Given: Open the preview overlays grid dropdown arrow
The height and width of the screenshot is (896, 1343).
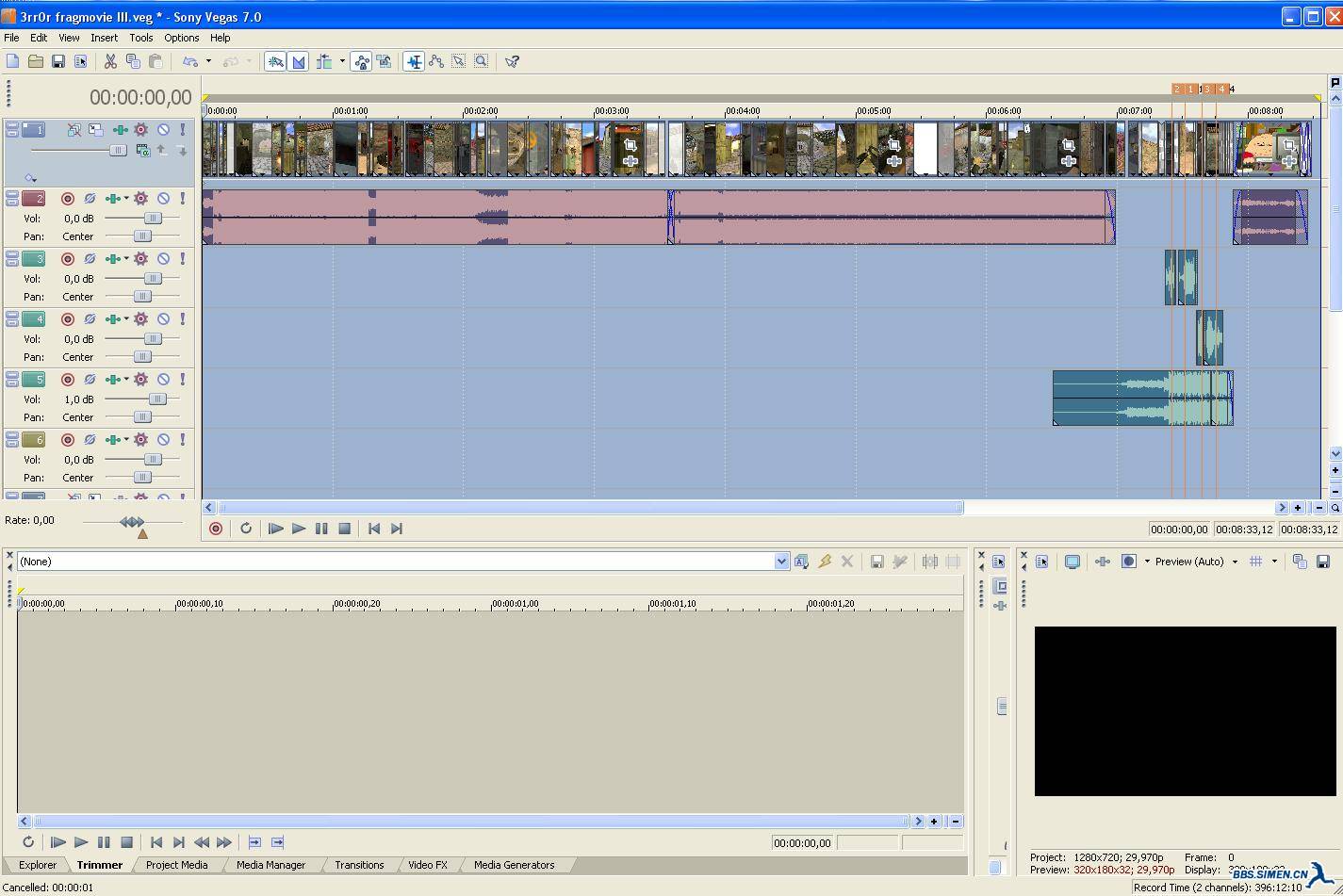Looking at the screenshot, I should pos(1274,562).
